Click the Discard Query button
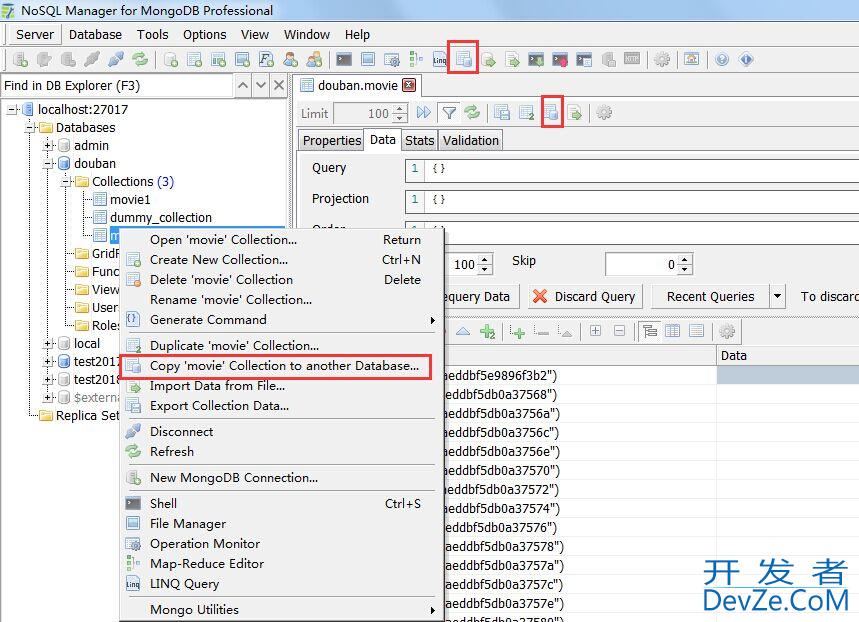859x622 pixels. 586,296
